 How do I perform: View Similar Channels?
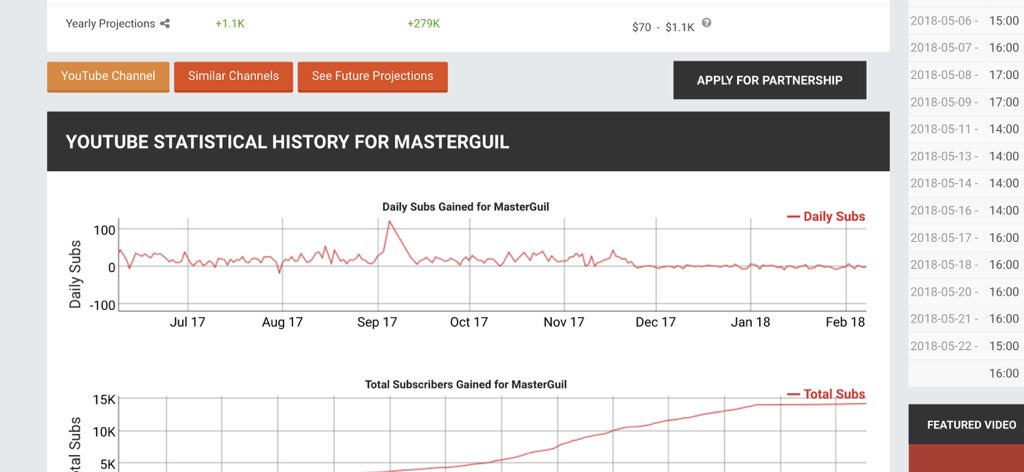tap(233, 76)
